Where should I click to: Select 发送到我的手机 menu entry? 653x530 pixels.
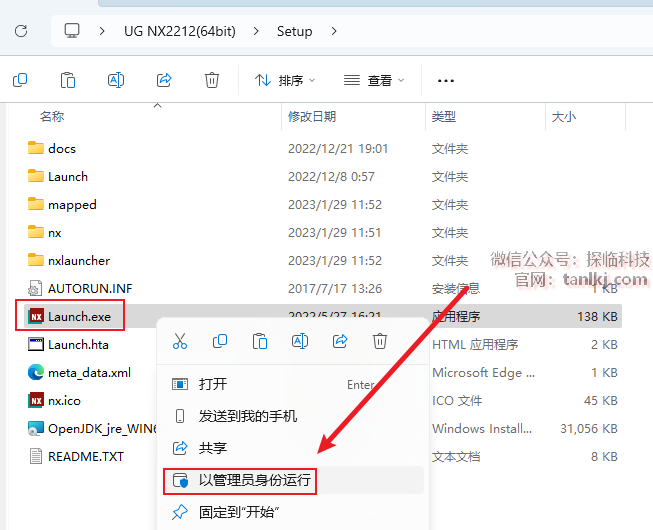247,416
